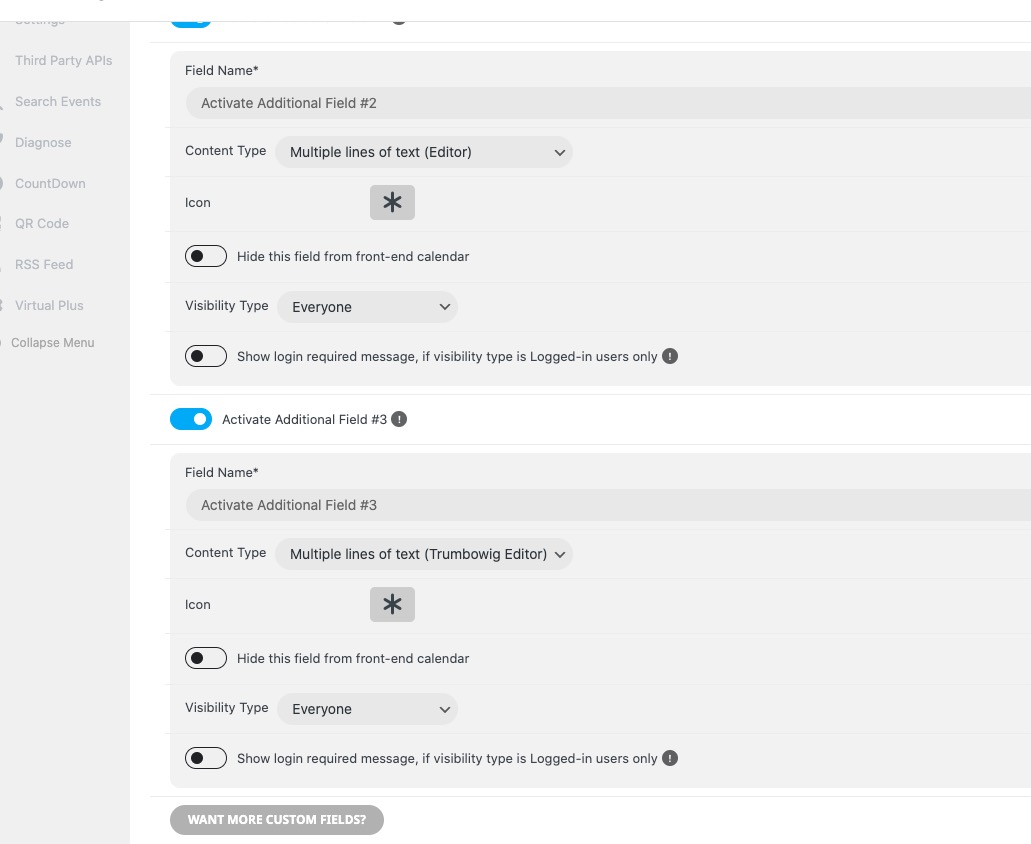Click the asterisk icon picker for Field #3
This screenshot has height=844, width=1031.
point(392,604)
